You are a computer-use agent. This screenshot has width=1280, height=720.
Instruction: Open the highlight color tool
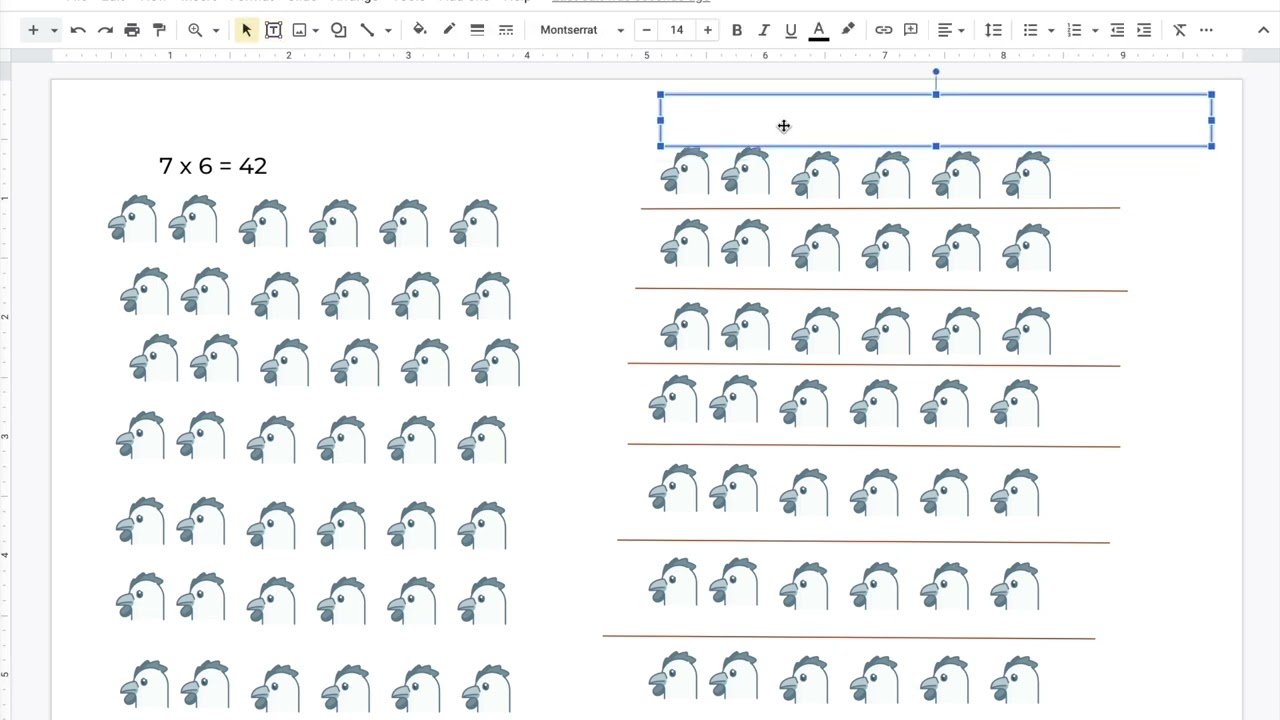[x=848, y=30]
